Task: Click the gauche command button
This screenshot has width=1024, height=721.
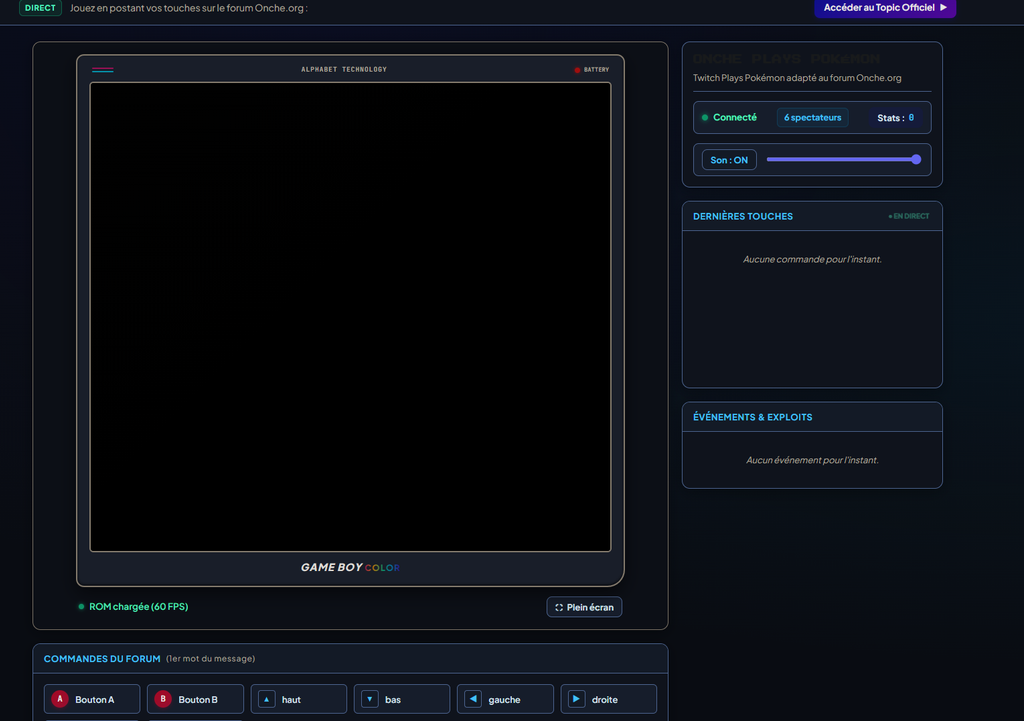Action: coord(505,699)
